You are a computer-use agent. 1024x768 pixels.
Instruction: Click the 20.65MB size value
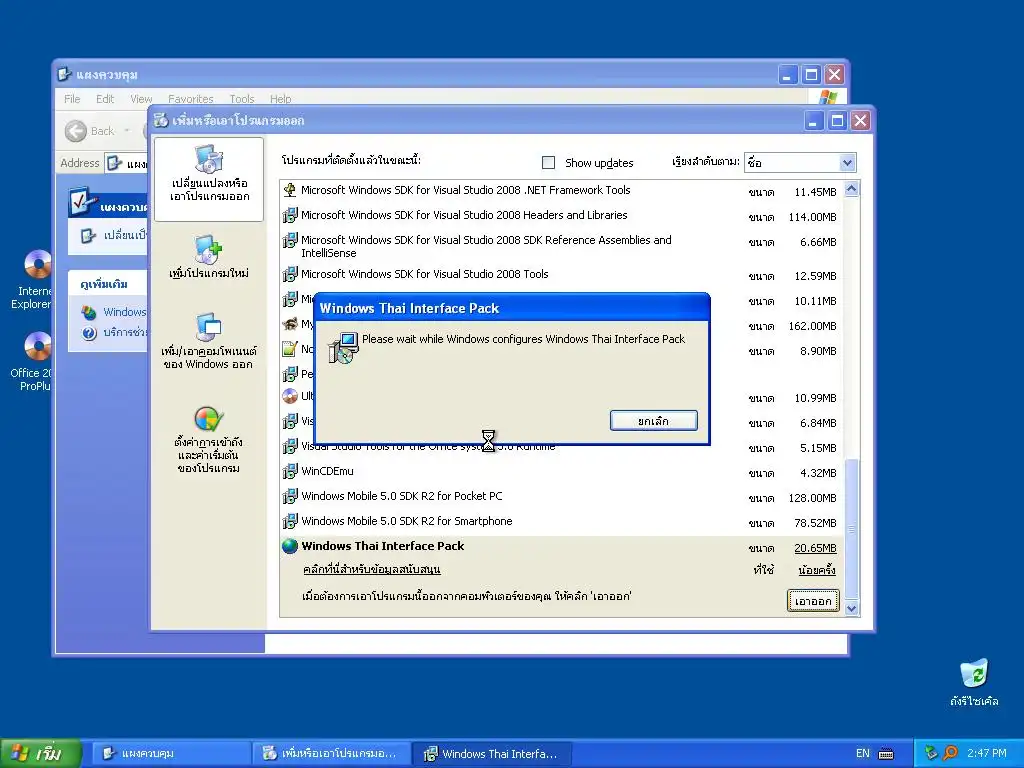coord(815,549)
